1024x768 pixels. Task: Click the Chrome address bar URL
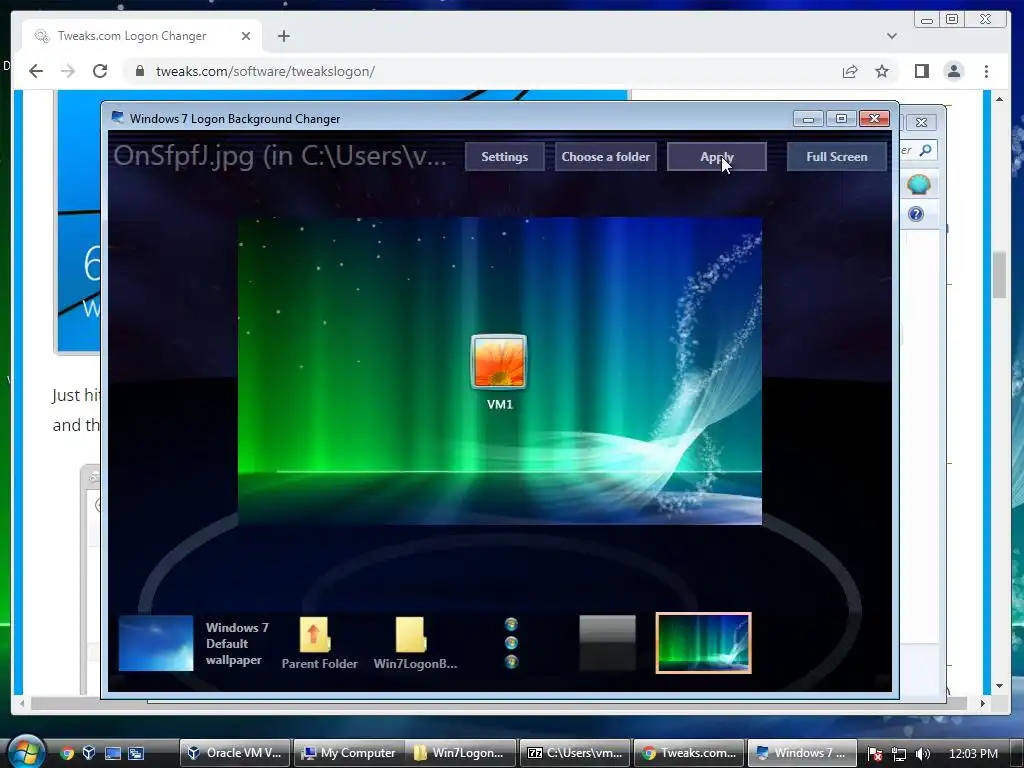(x=265, y=71)
